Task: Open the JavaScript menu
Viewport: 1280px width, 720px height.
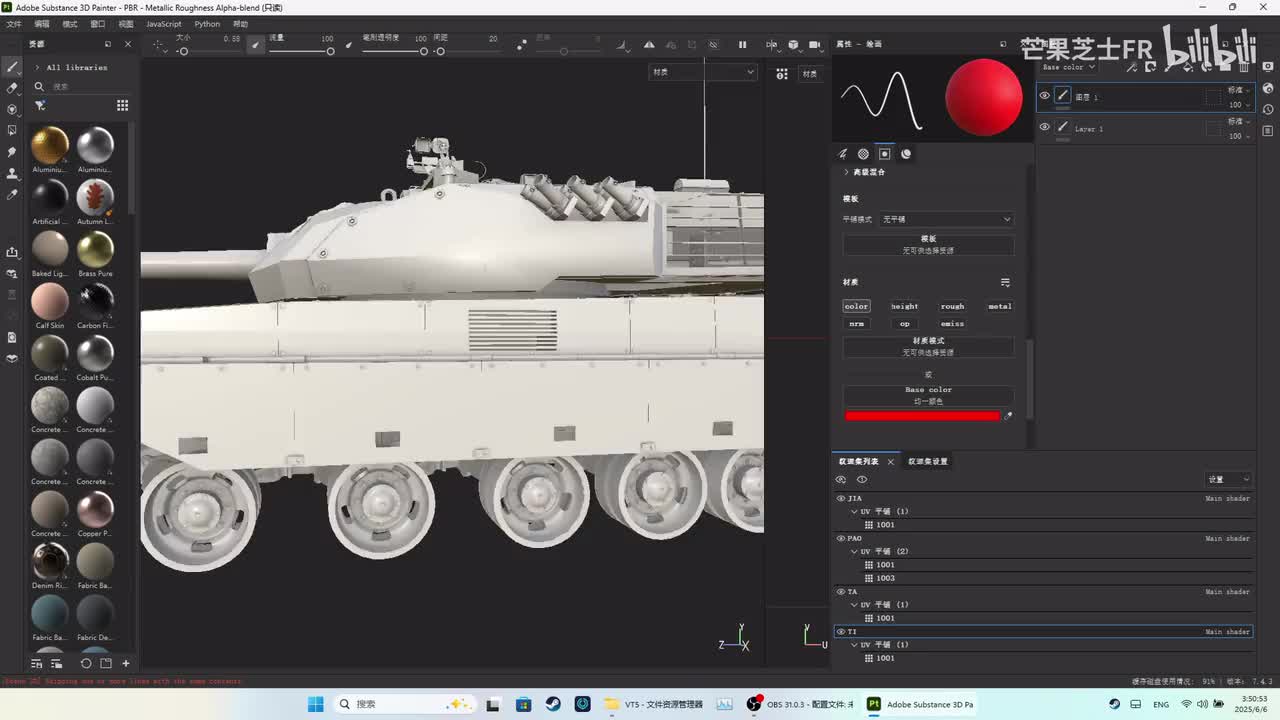Action: point(164,24)
